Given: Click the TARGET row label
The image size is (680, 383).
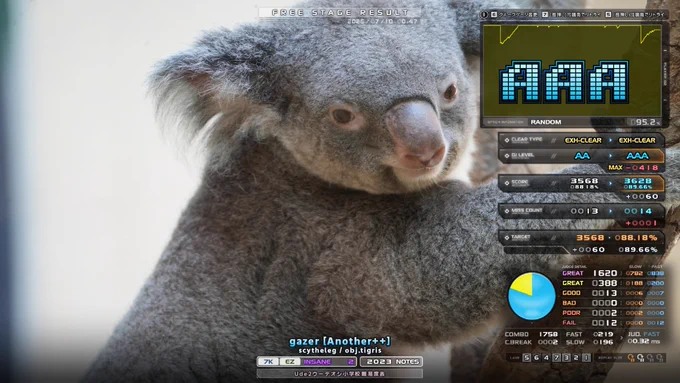Looking at the screenshot, I should click(x=520, y=237).
